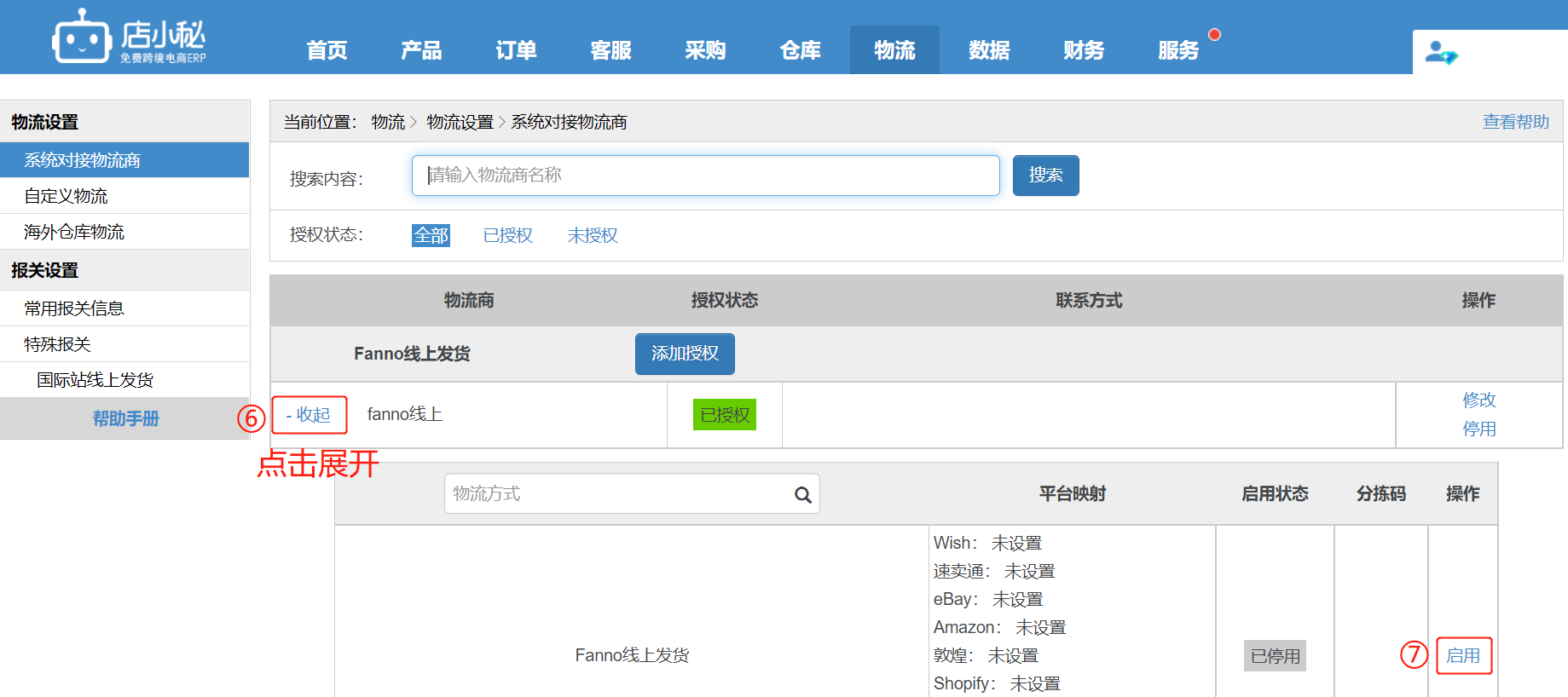Click the 分拣码 column header
1568x697 pixels.
(1381, 494)
